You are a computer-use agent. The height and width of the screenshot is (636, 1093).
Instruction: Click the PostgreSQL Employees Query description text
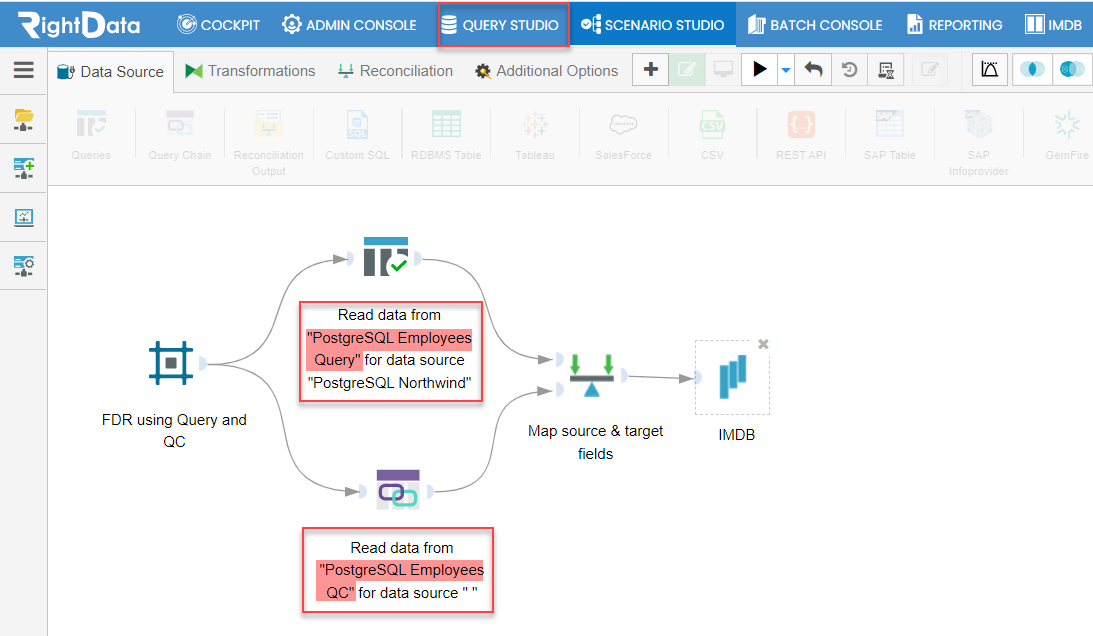click(x=390, y=349)
